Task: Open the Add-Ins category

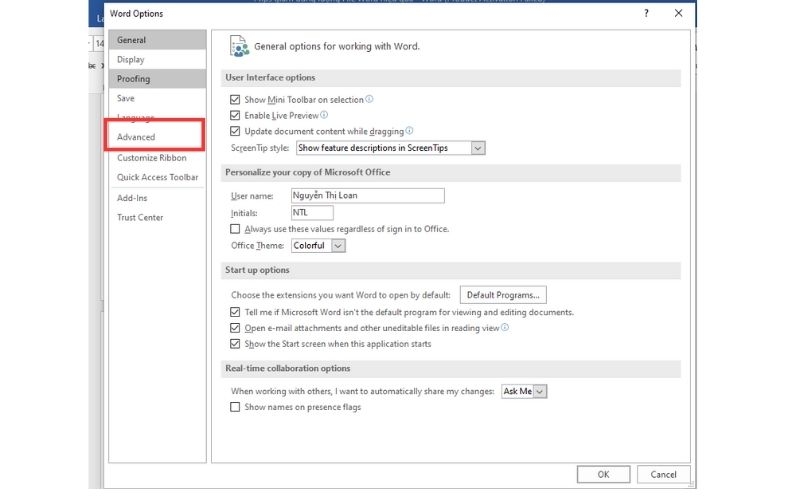Action: [x=157, y=198]
